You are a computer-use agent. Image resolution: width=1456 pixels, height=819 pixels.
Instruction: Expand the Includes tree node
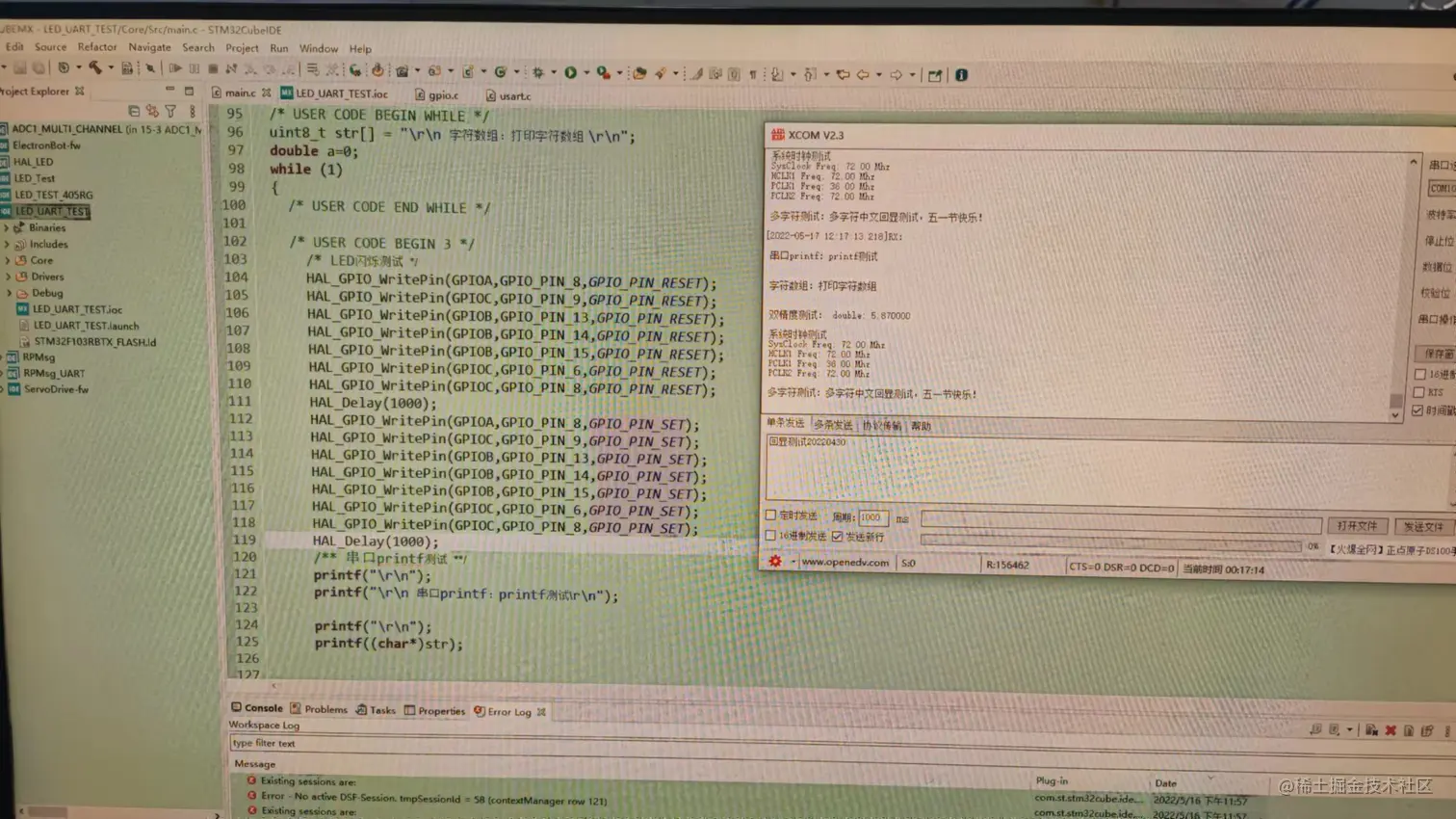(8, 245)
